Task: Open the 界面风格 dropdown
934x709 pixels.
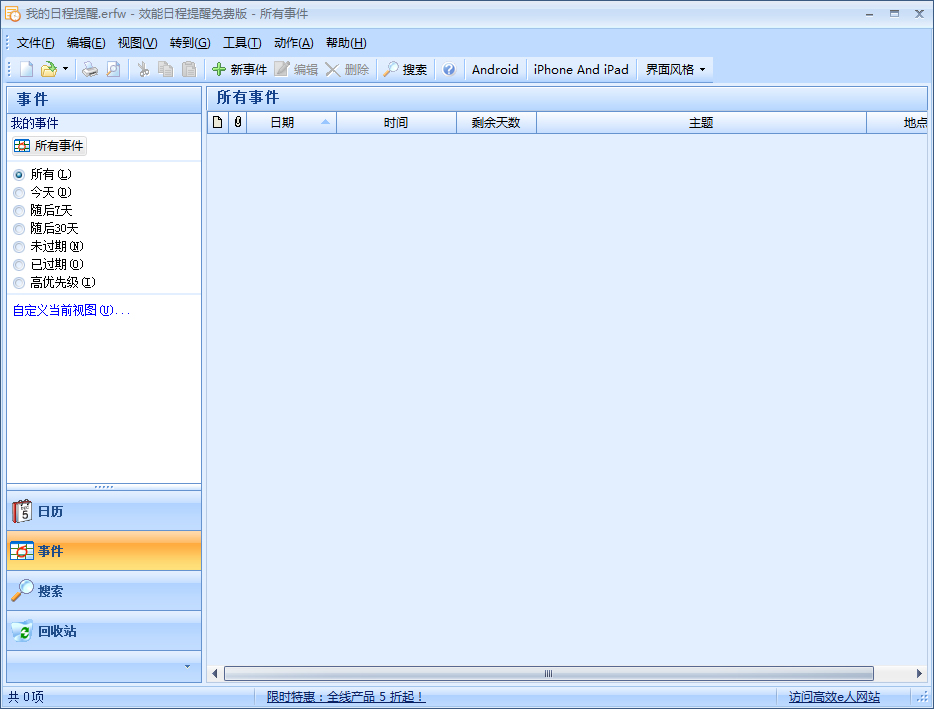Action: tap(675, 70)
